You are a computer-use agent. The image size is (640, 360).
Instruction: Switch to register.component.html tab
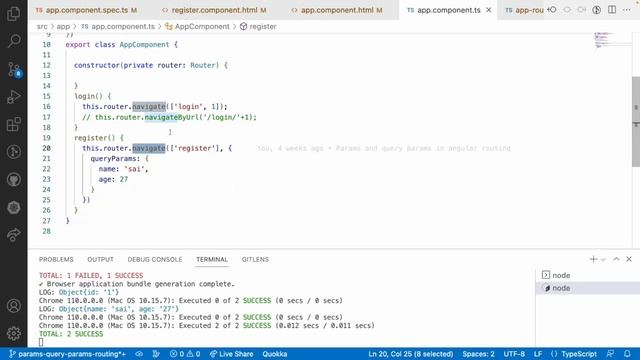(214, 10)
